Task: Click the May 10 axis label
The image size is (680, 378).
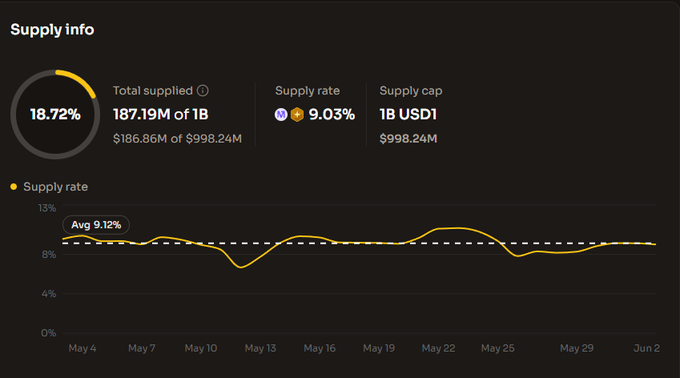Action: (x=201, y=348)
